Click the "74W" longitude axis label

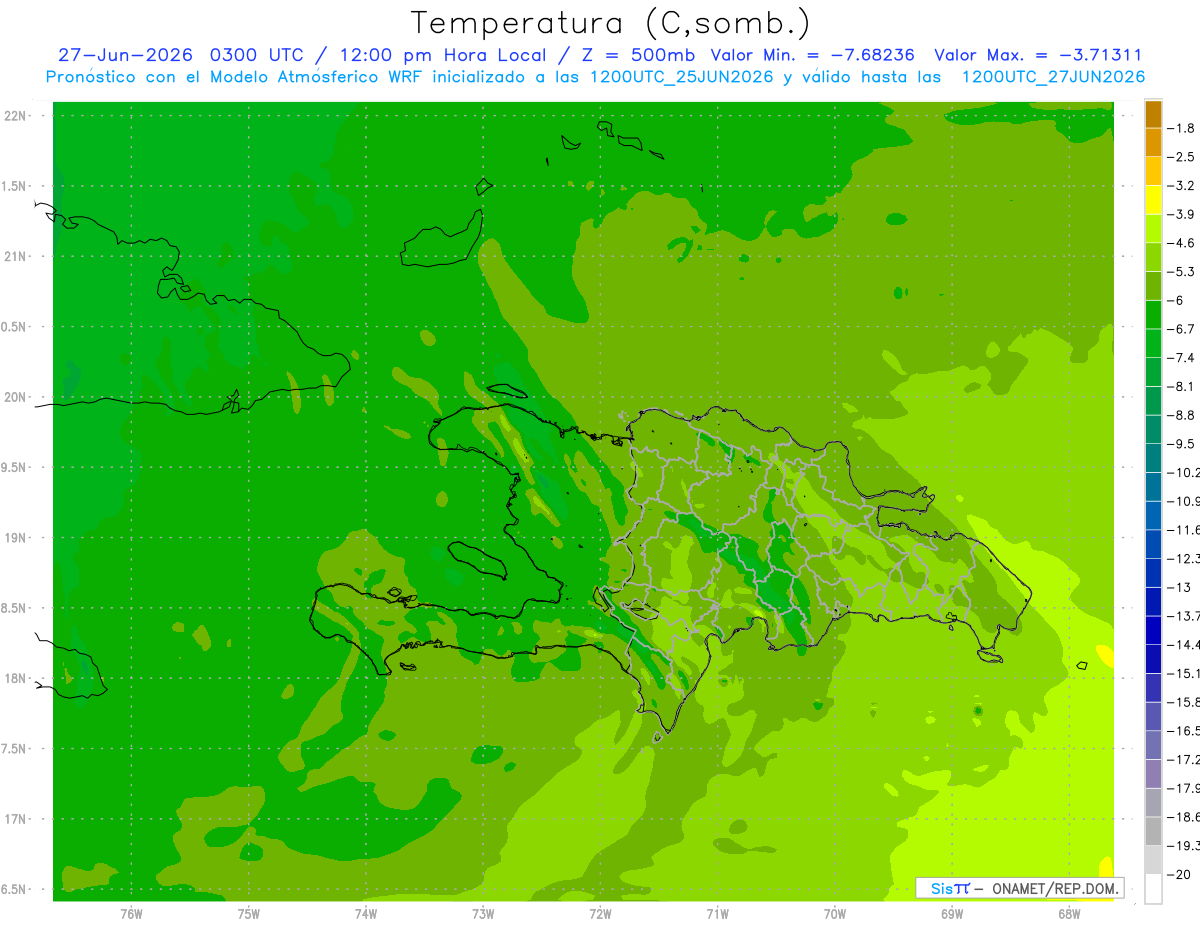366,913
